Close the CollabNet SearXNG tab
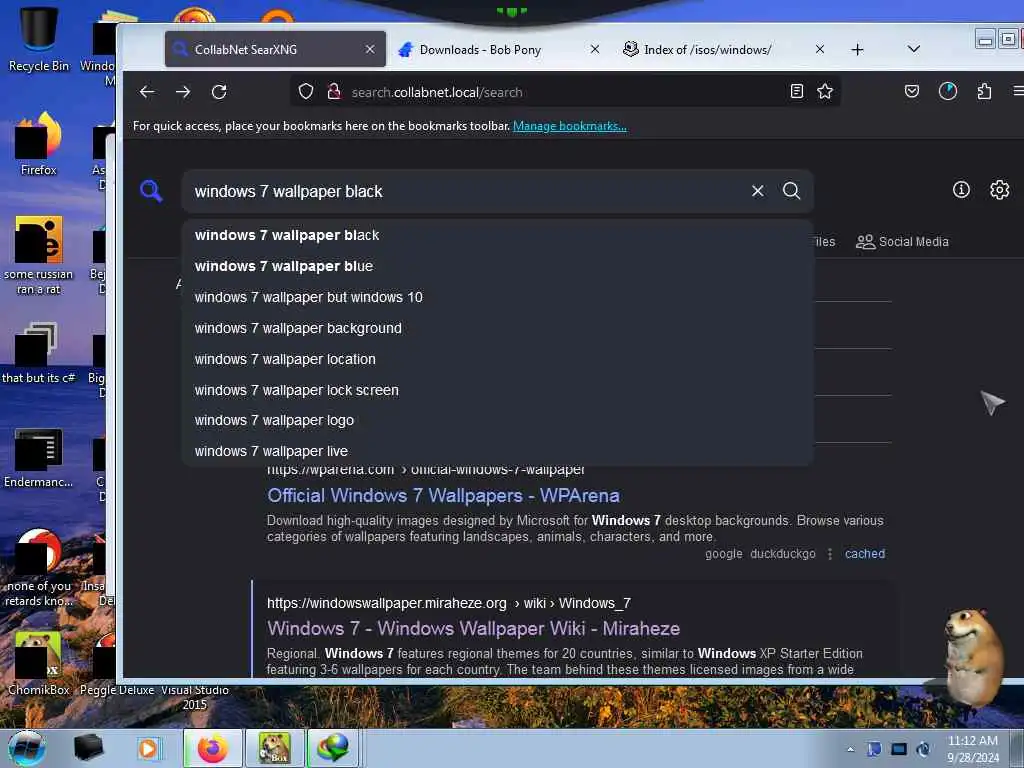Image resolution: width=1024 pixels, height=768 pixels. [x=370, y=49]
